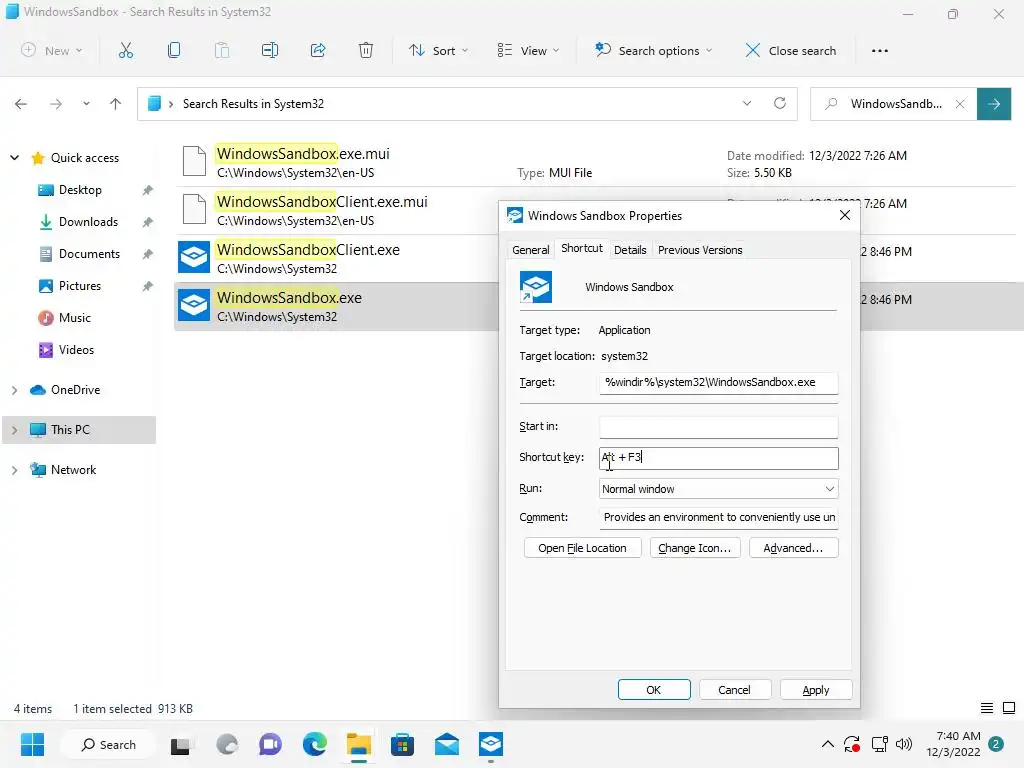
Task: Open Mail app from taskbar
Action: pos(447,744)
